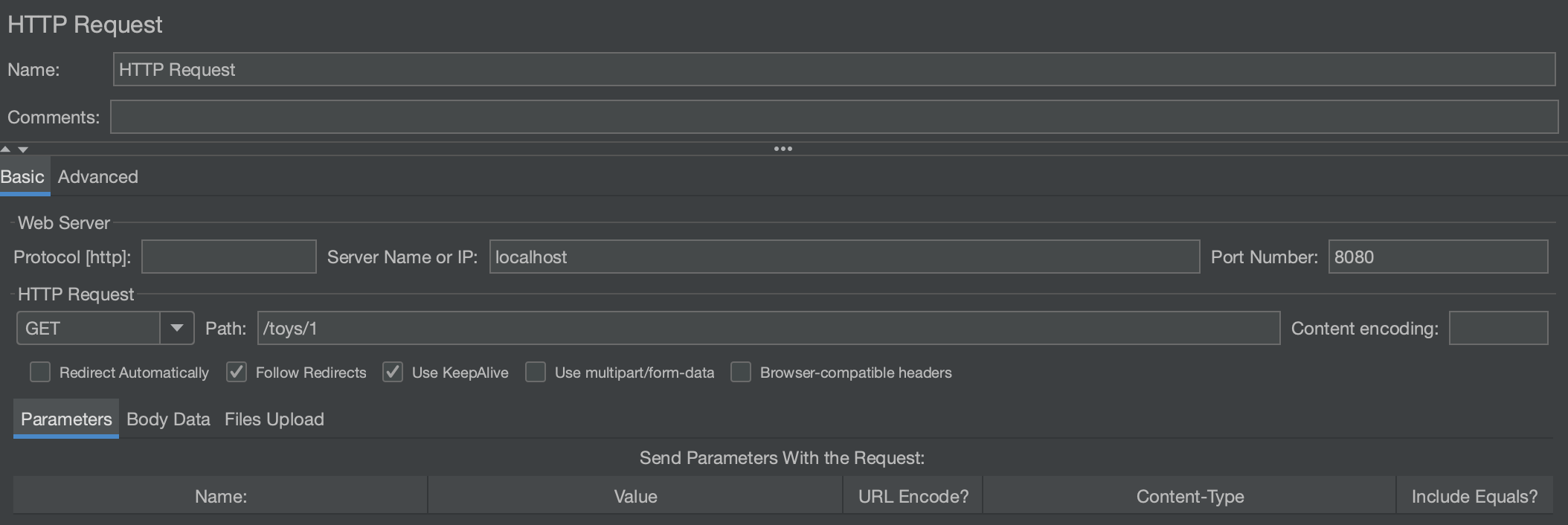
Task: Select the Basic tab
Action: pyautogui.click(x=22, y=177)
